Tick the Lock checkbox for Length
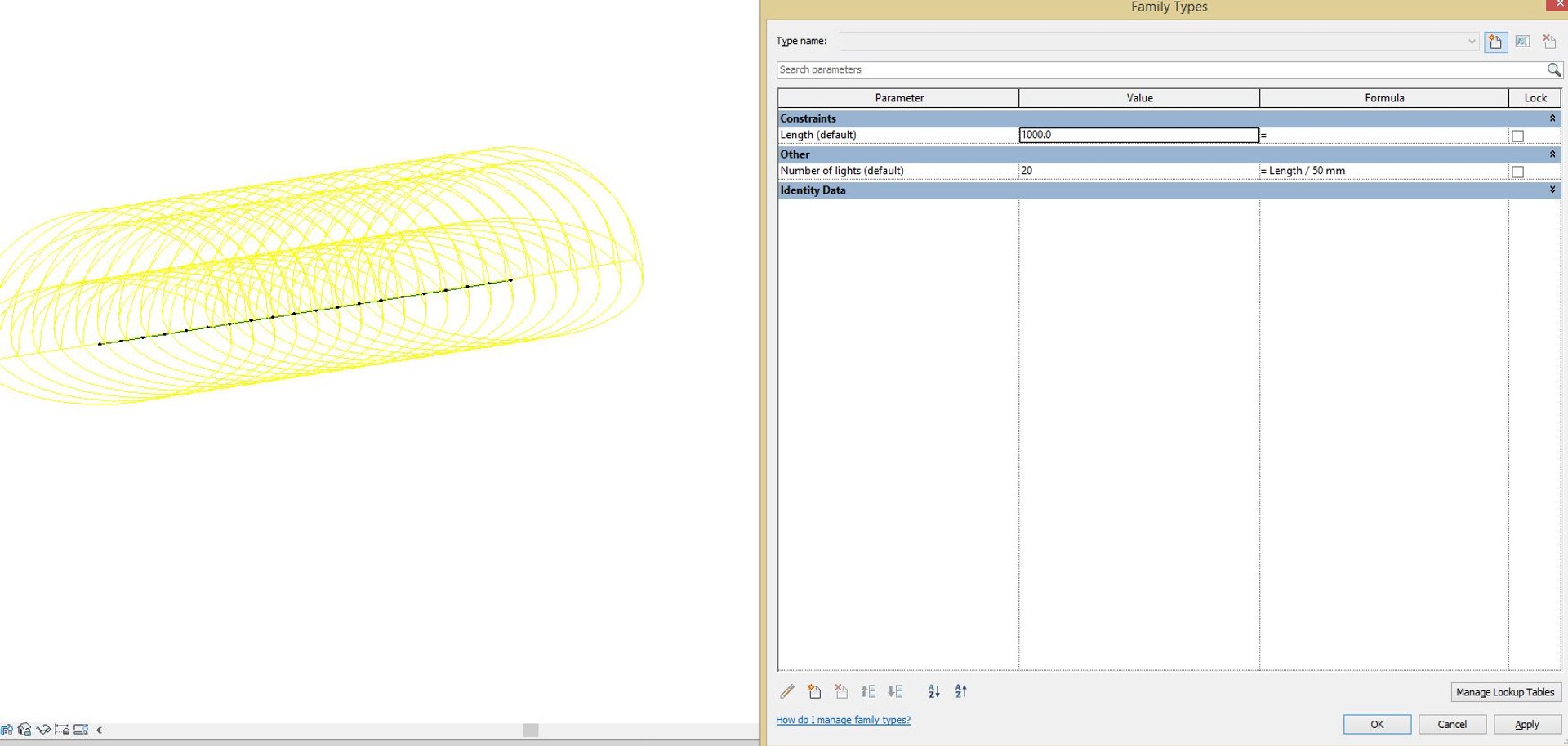Viewport: 1568px width, 746px height. (x=1517, y=136)
